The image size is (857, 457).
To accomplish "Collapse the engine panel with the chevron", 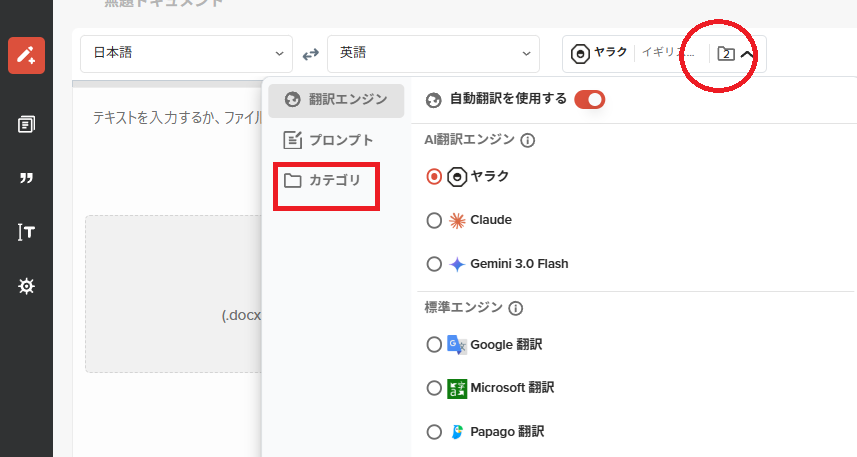I will (x=747, y=54).
